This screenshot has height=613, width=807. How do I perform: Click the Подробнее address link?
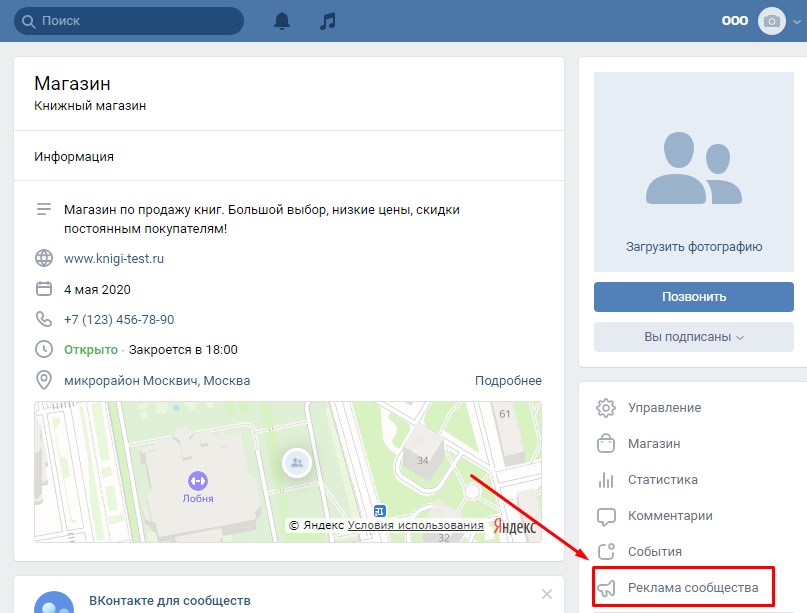pos(508,381)
